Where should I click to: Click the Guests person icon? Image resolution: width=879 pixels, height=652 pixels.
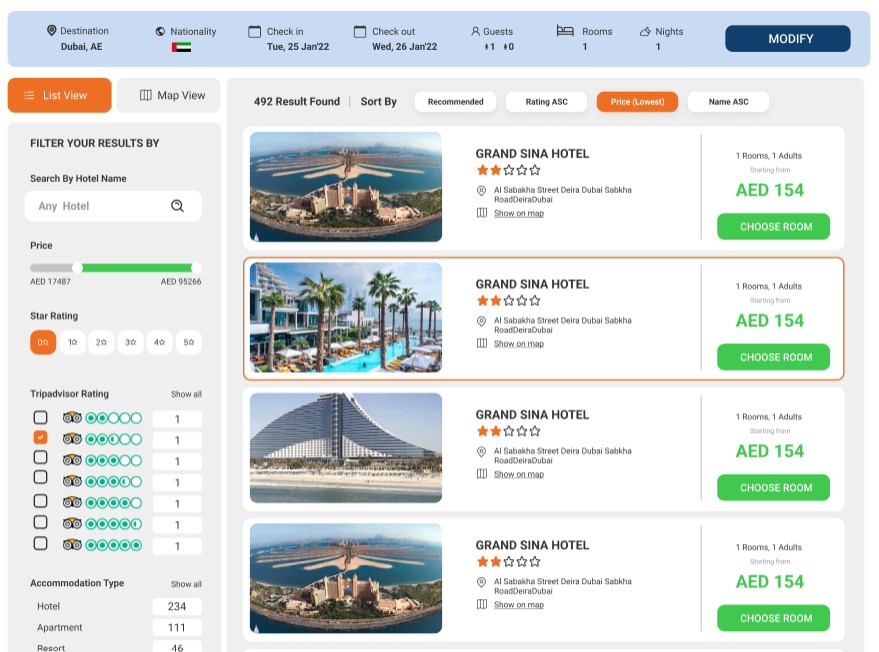[x=475, y=31]
